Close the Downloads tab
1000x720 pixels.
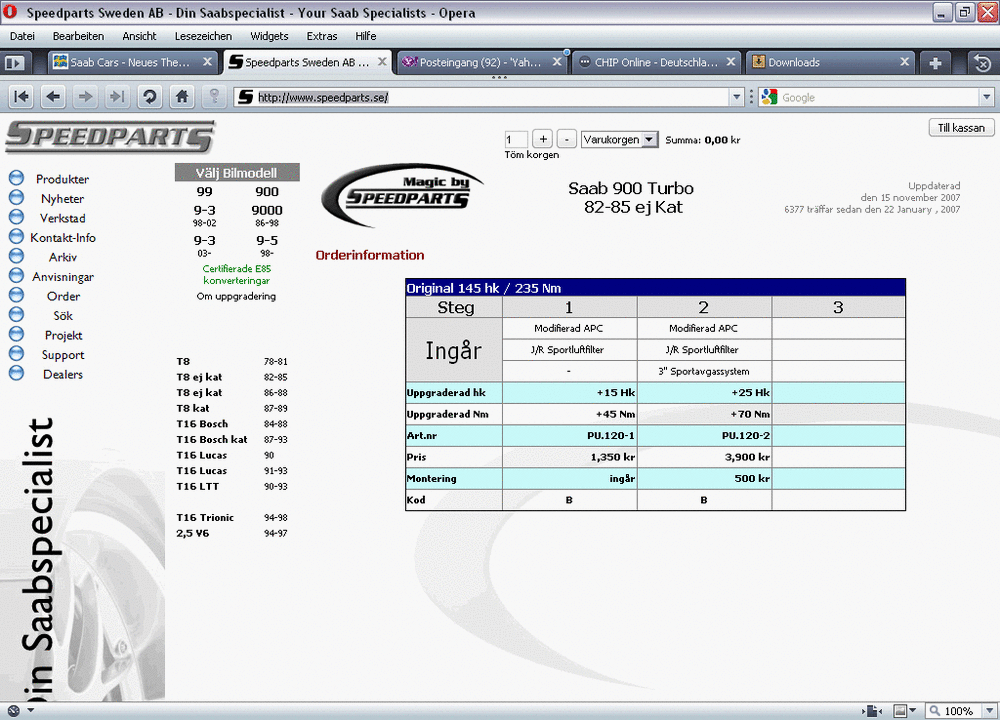coord(904,62)
